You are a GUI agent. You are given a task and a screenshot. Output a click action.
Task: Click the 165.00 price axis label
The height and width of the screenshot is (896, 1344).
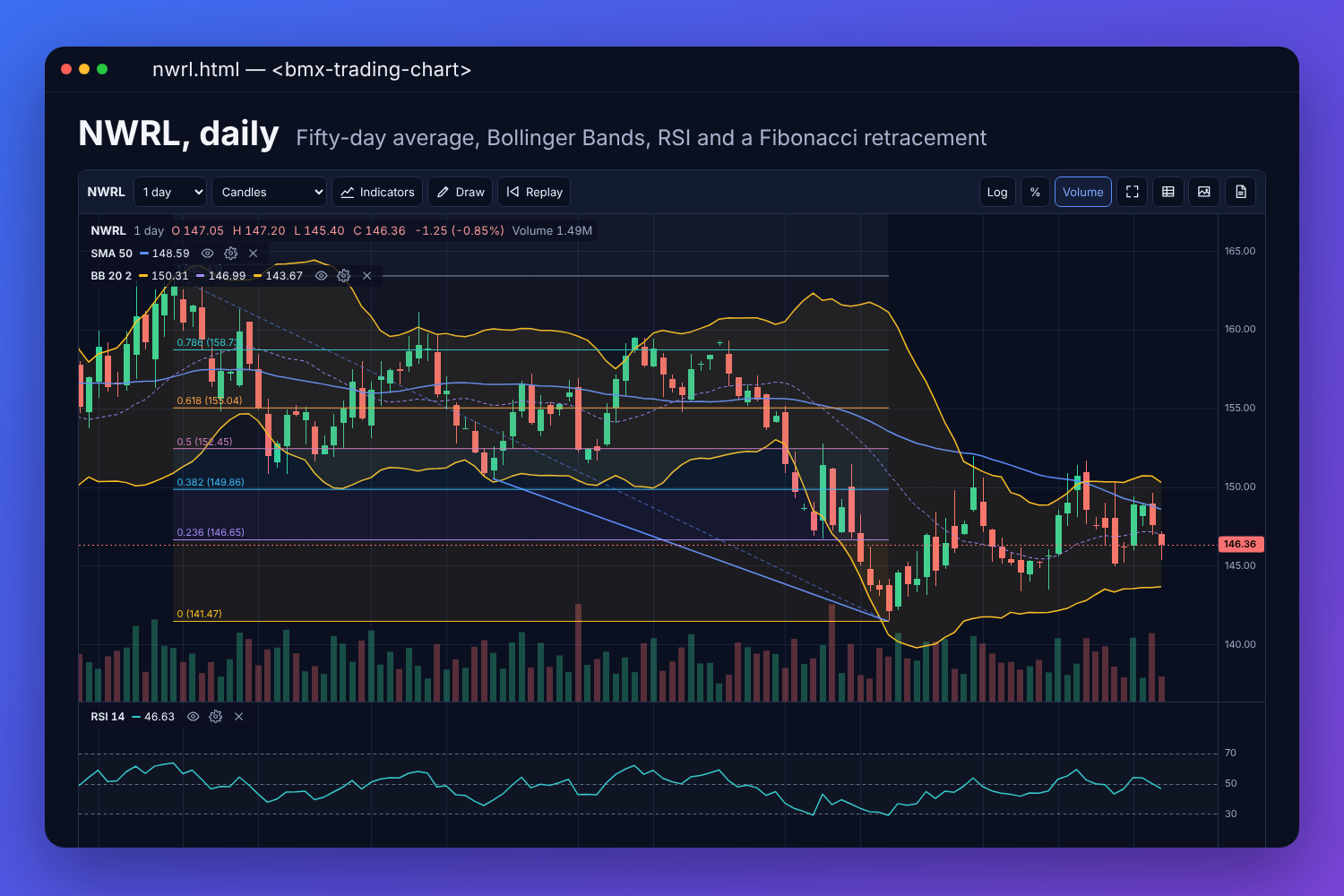pos(1240,251)
